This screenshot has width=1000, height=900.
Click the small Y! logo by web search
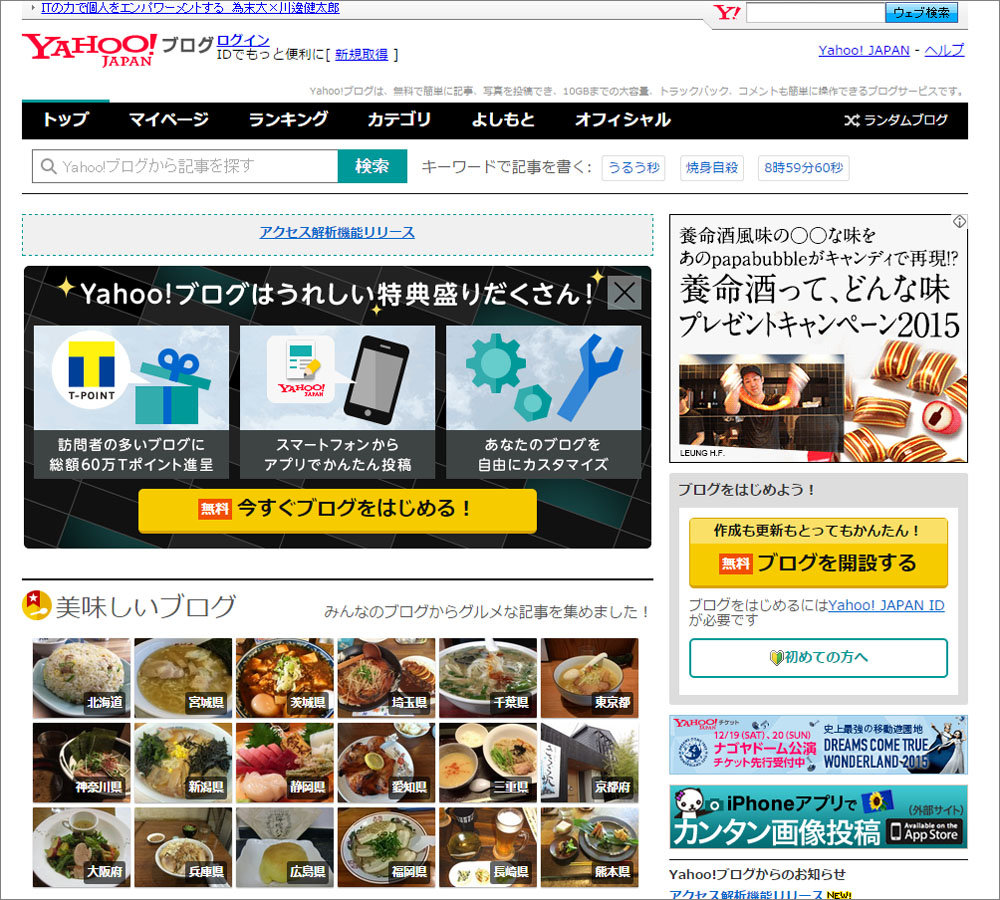pyautogui.click(x=726, y=13)
